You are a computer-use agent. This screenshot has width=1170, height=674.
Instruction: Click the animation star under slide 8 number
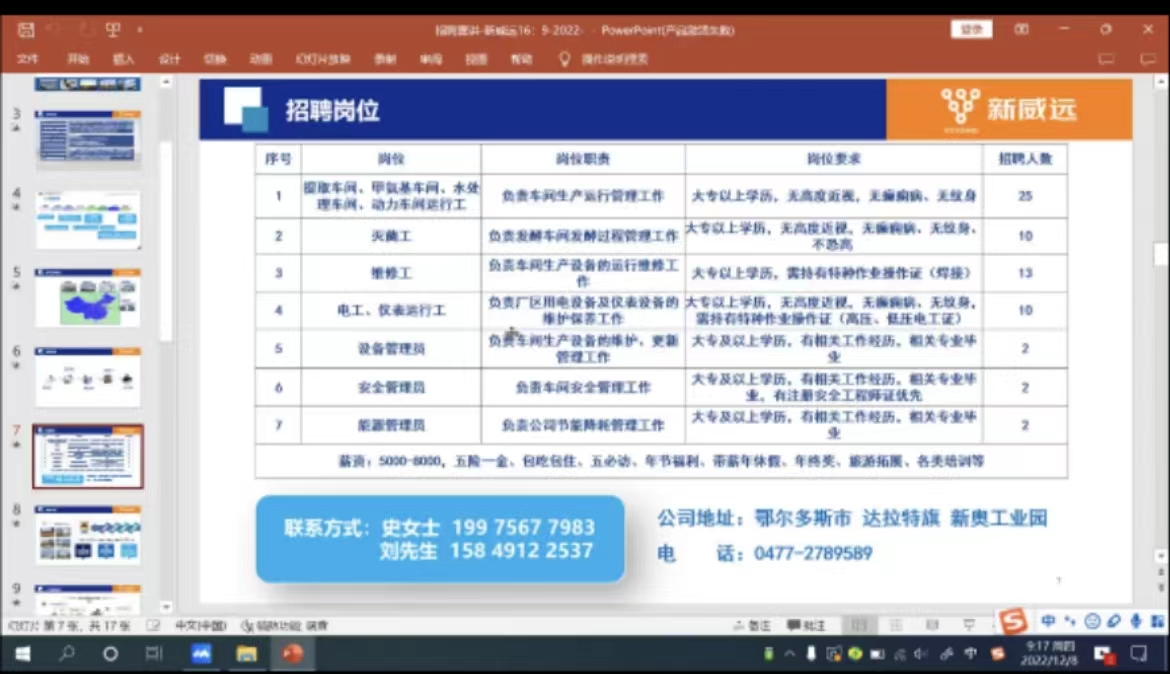click(16, 524)
